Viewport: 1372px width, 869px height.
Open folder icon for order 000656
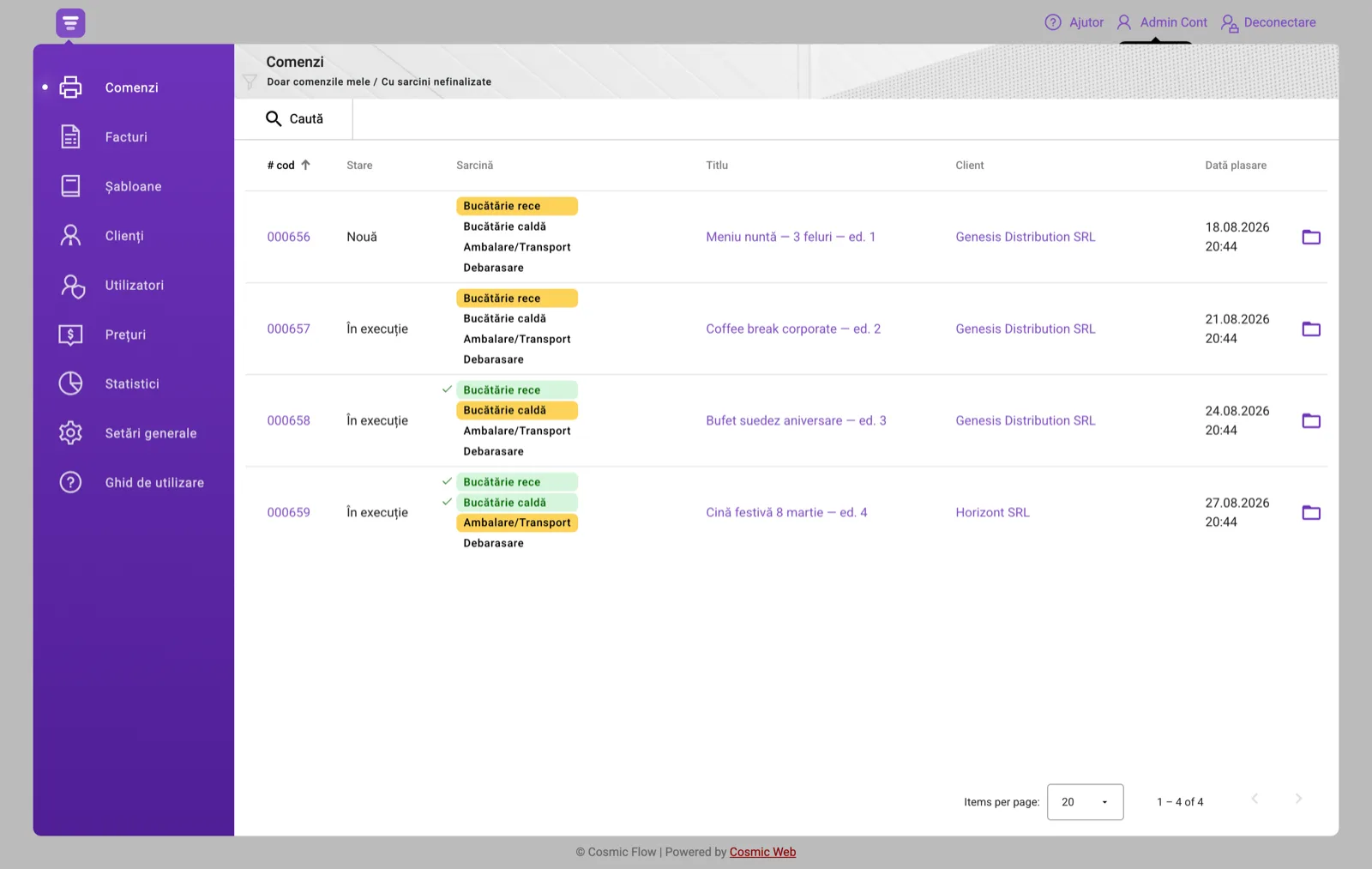1311,237
